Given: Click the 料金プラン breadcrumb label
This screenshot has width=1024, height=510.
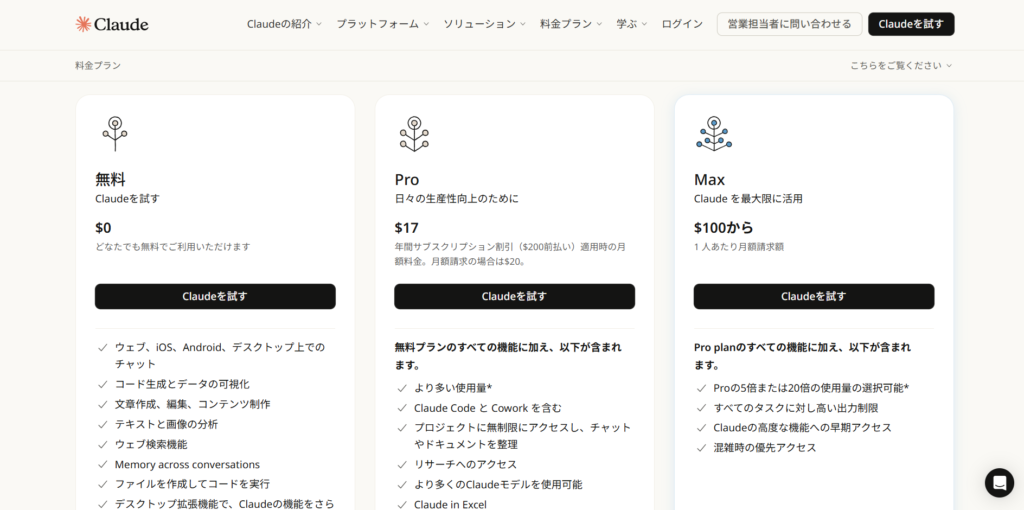Looking at the screenshot, I should 98,65.
